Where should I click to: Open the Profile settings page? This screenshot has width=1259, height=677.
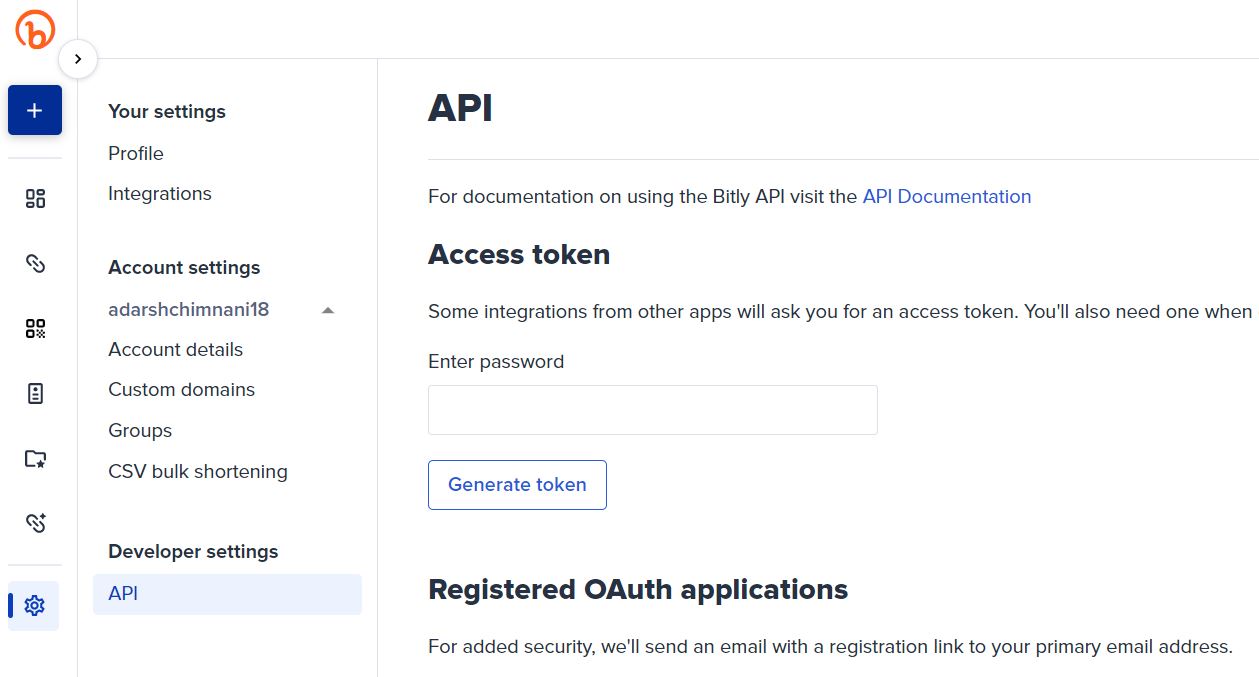coord(135,153)
